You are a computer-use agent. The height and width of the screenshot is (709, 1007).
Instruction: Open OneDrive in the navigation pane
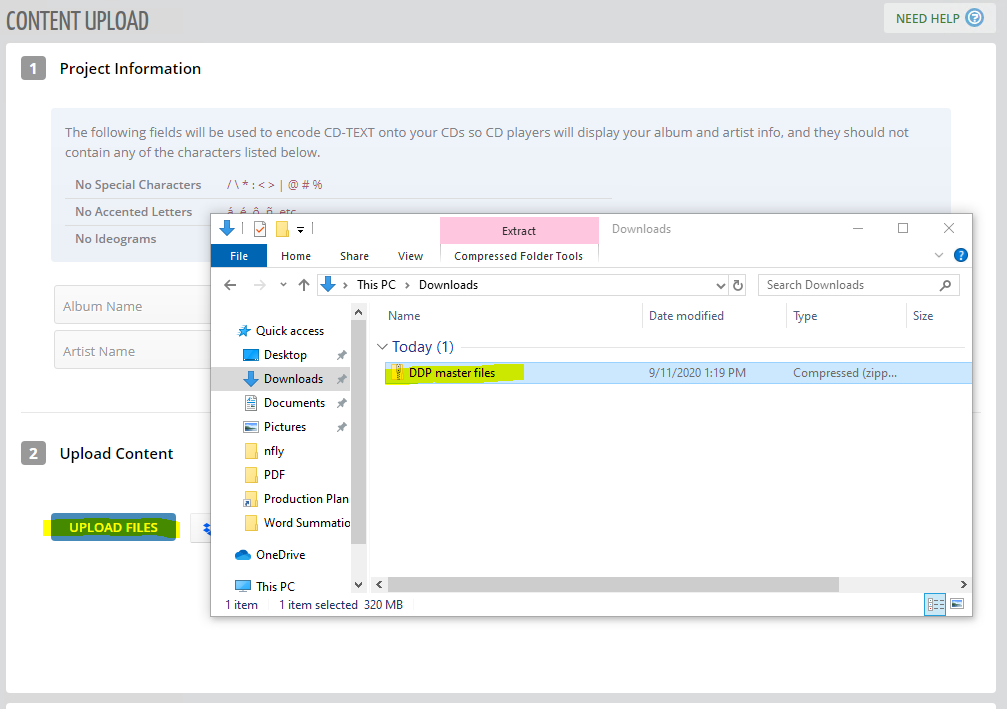(280, 555)
